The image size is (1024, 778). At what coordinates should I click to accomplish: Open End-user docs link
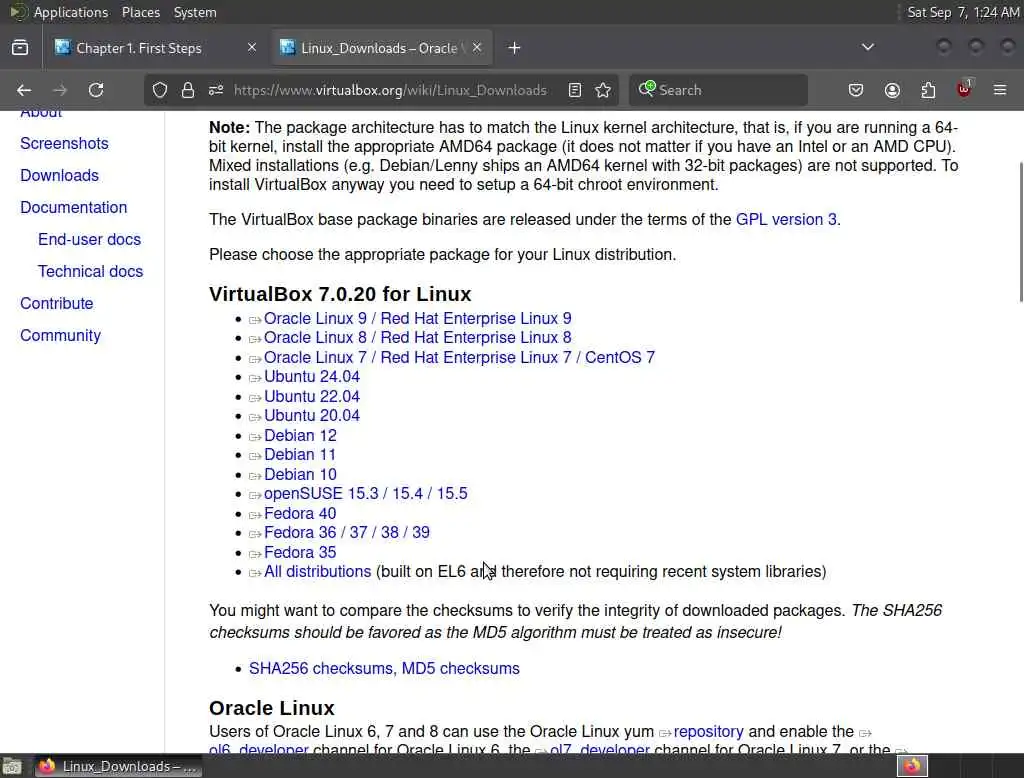(x=89, y=240)
